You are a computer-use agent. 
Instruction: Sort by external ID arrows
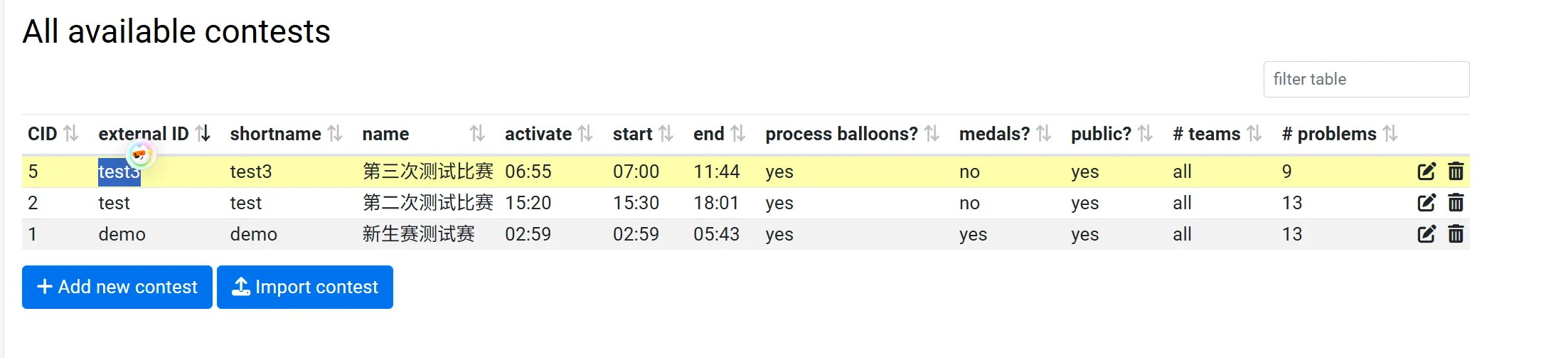click(x=203, y=134)
